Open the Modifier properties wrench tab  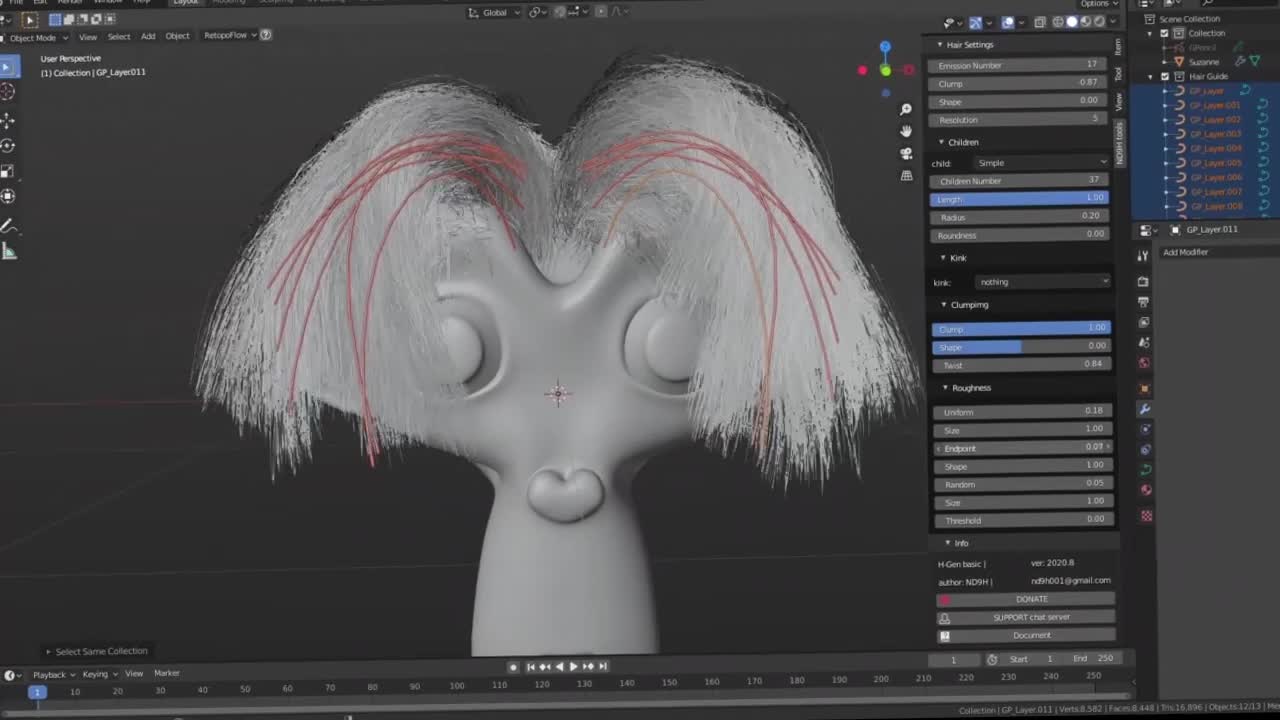(x=1145, y=409)
